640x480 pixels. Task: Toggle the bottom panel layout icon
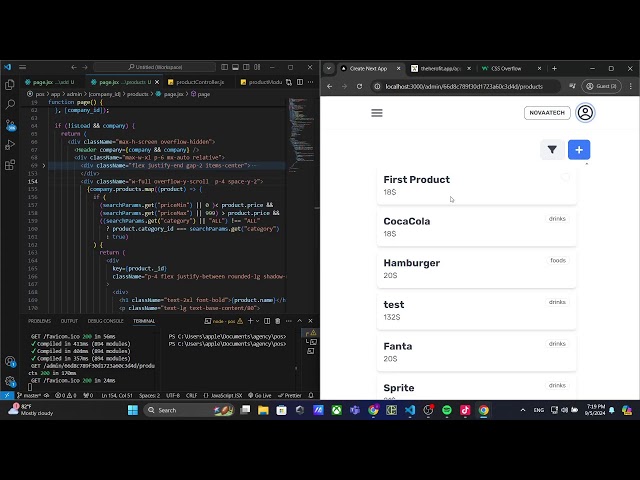pos(236,67)
